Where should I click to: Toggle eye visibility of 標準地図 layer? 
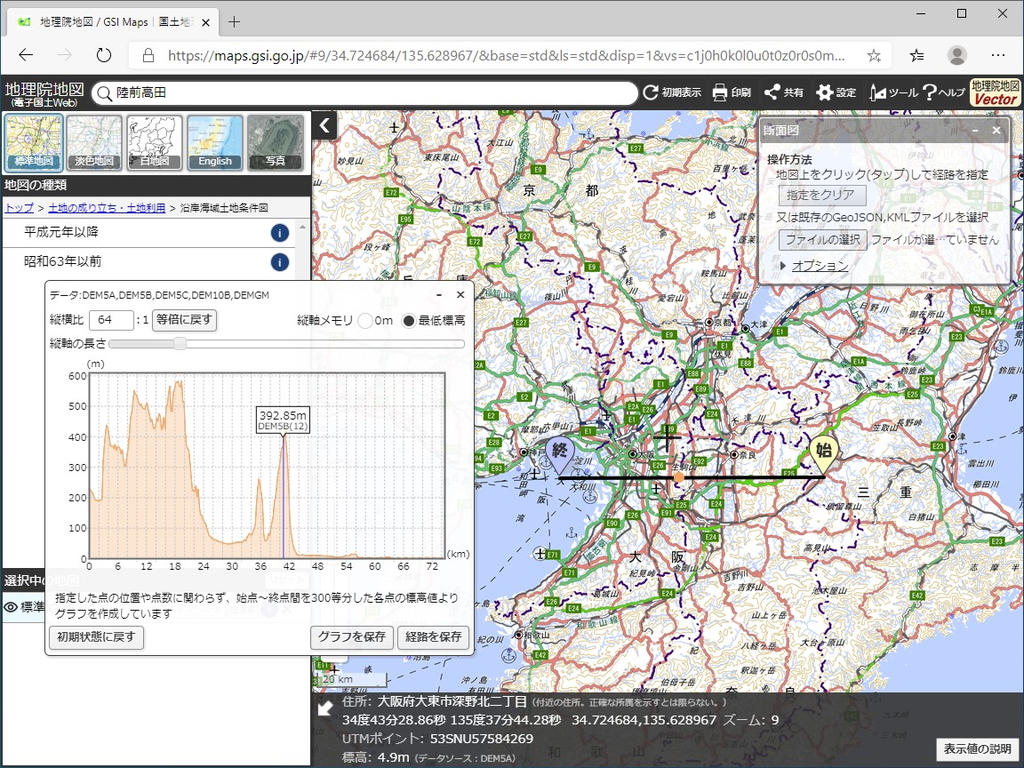[12, 607]
